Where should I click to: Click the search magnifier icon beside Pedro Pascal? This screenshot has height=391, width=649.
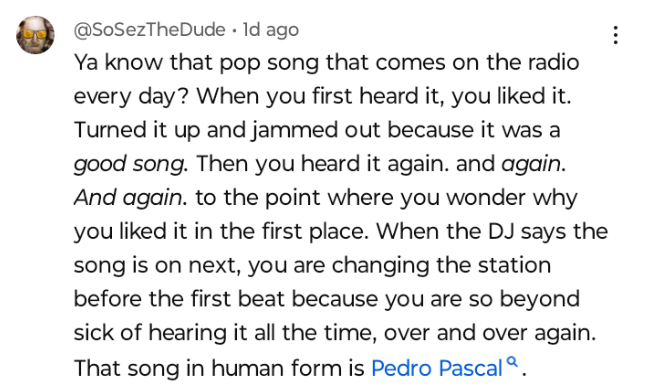(512, 362)
